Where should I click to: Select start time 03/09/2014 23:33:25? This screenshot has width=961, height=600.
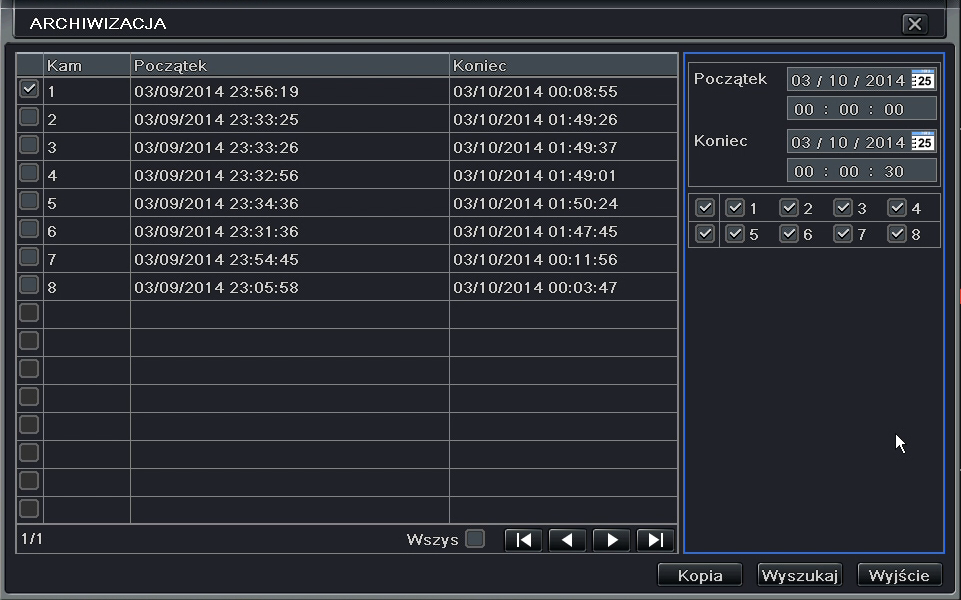pyautogui.click(x=216, y=120)
